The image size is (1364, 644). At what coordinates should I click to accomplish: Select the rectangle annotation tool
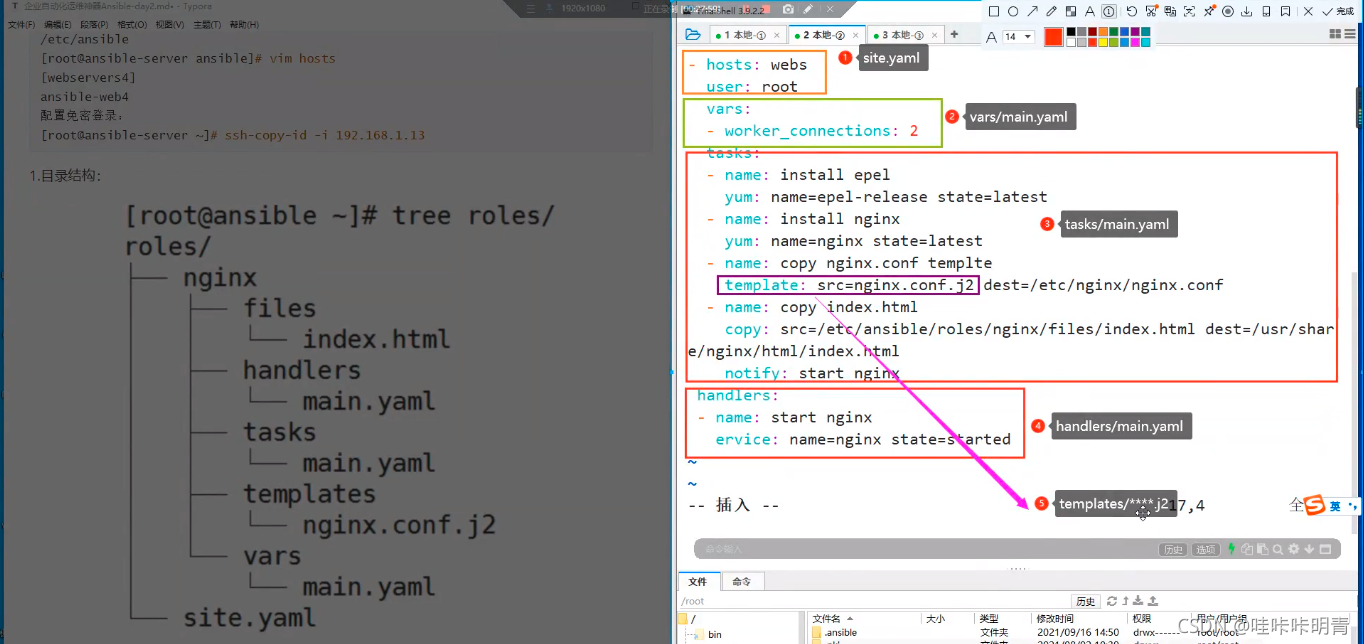coord(994,12)
